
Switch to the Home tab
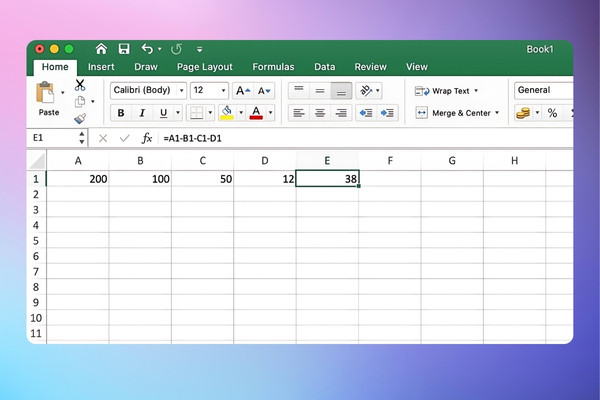(x=55, y=67)
